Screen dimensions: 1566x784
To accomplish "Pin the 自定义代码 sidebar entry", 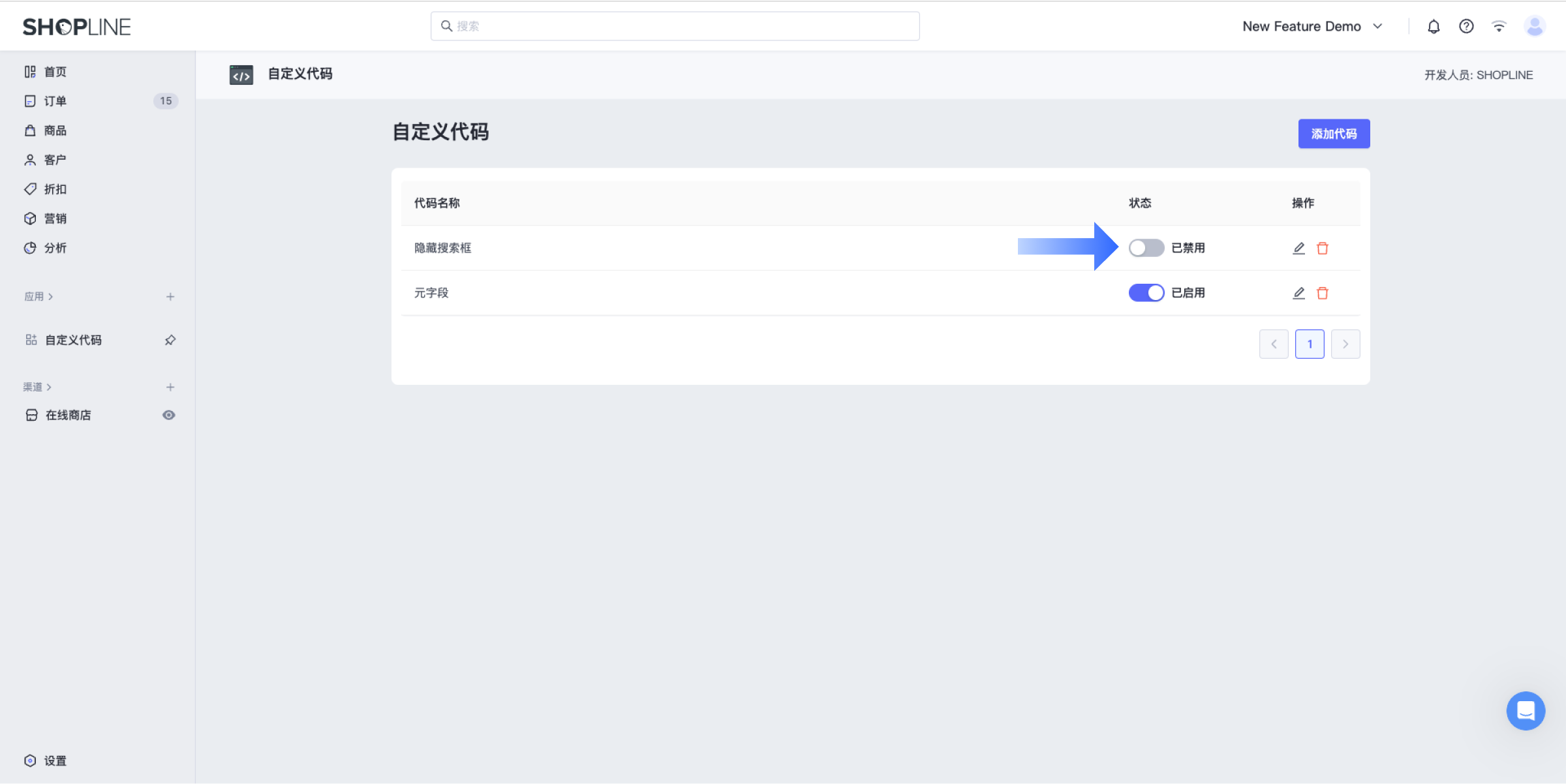I will [x=170, y=340].
